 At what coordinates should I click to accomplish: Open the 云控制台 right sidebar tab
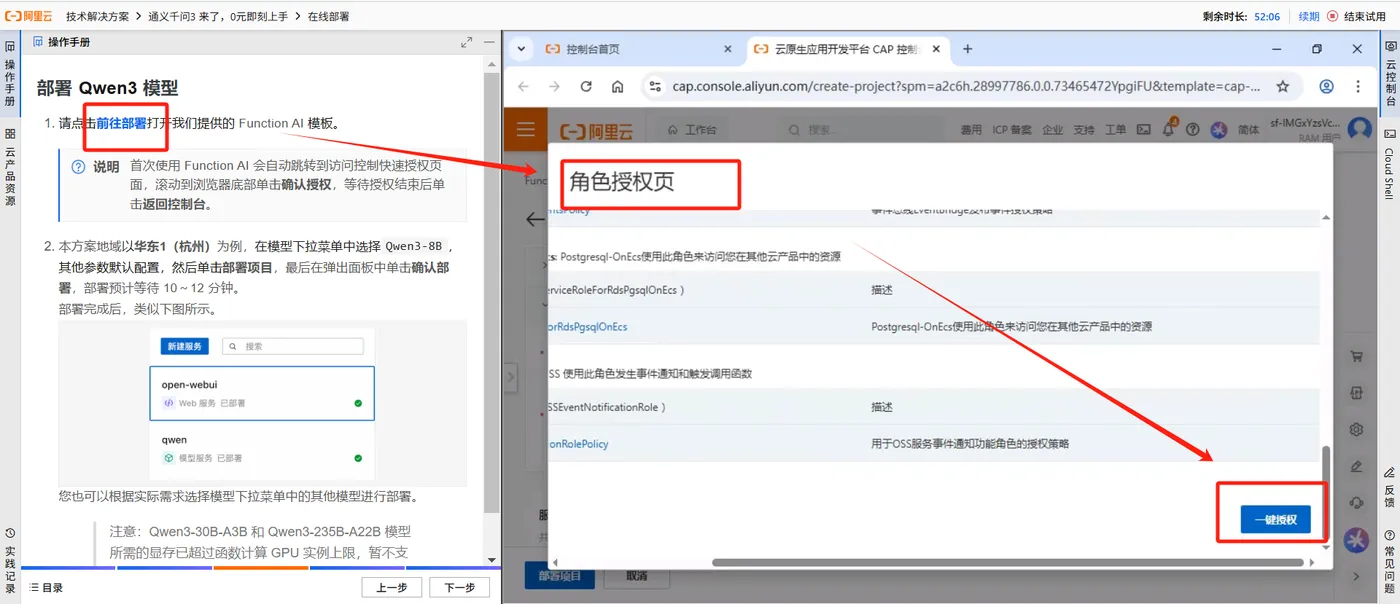[1390, 75]
